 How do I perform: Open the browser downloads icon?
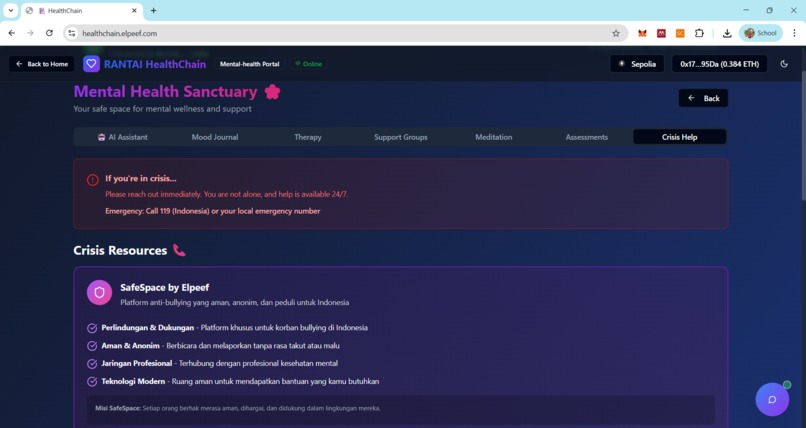click(727, 33)
